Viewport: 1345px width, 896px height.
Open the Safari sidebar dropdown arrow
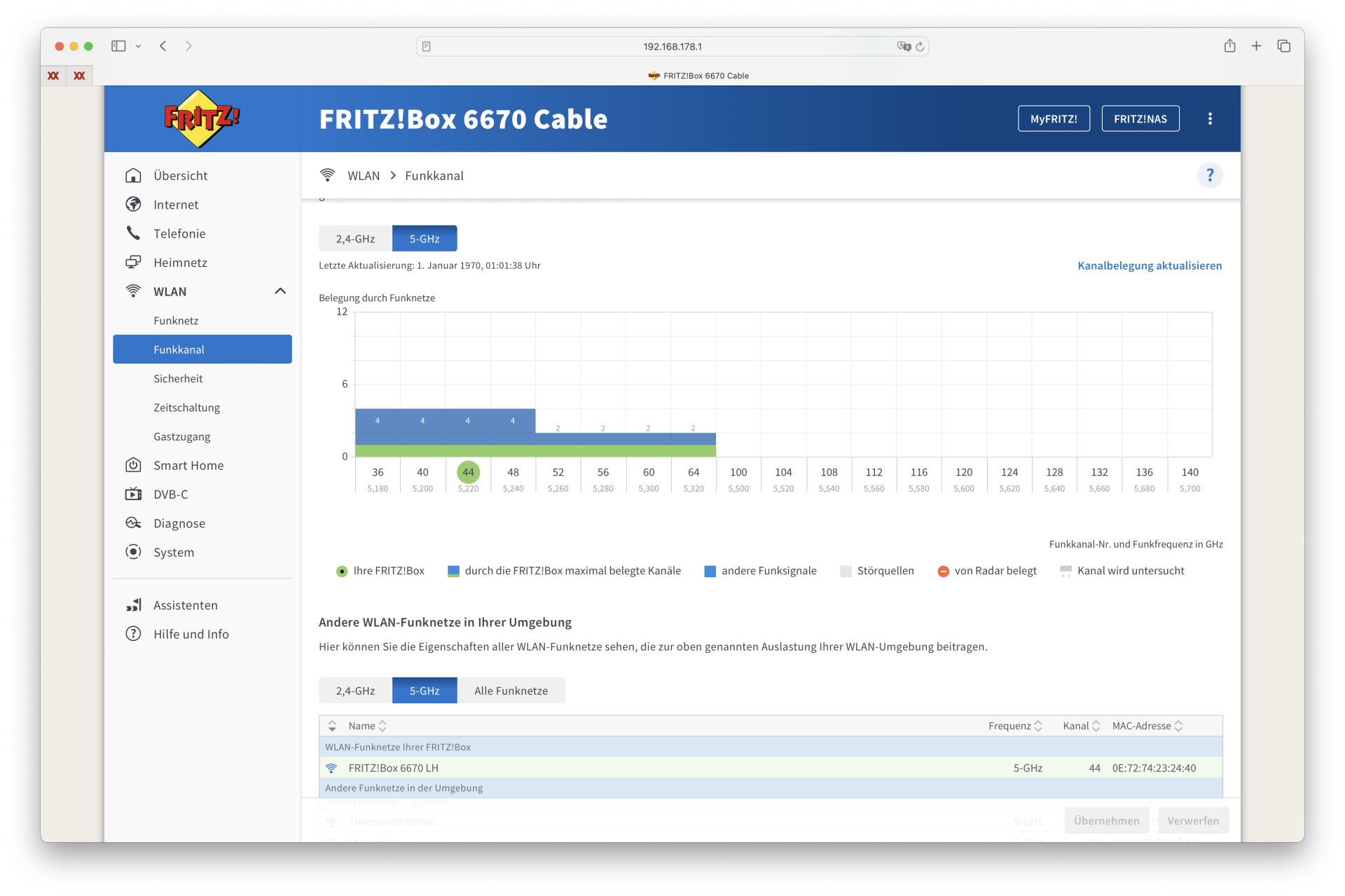coord(138,46)
